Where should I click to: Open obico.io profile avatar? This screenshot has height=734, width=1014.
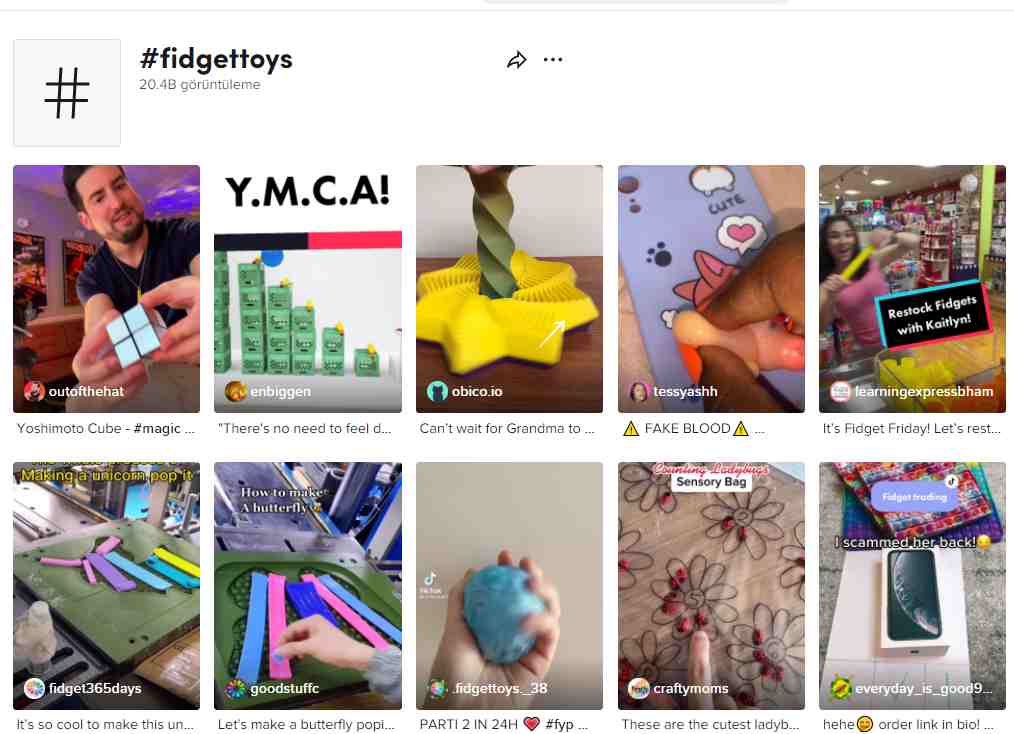point(437,391)
